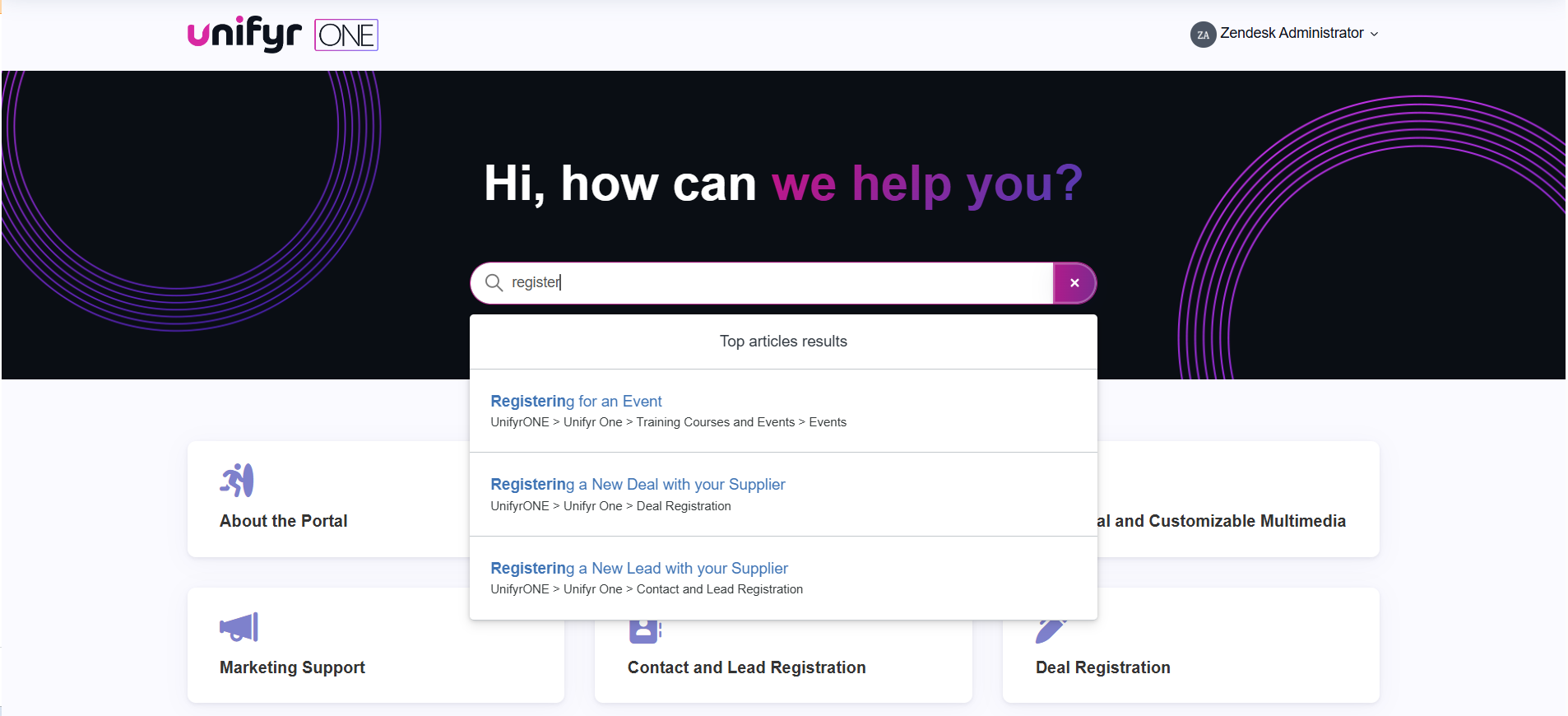Open the Marketing Support category
The width and height of the screenshot is (1568, 716).
click(x=292, y=667)
